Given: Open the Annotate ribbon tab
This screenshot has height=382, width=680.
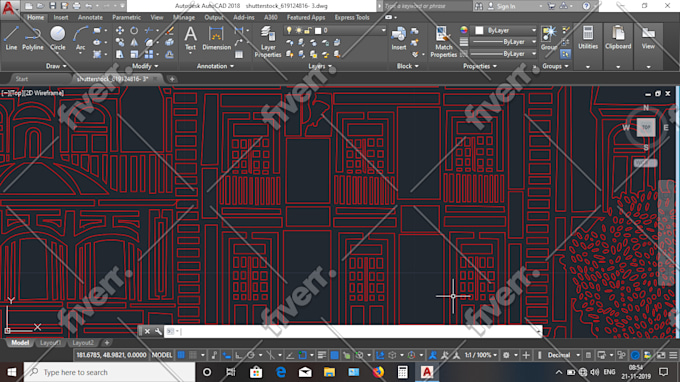Looking at the screenshot, I should pos(90,17).
